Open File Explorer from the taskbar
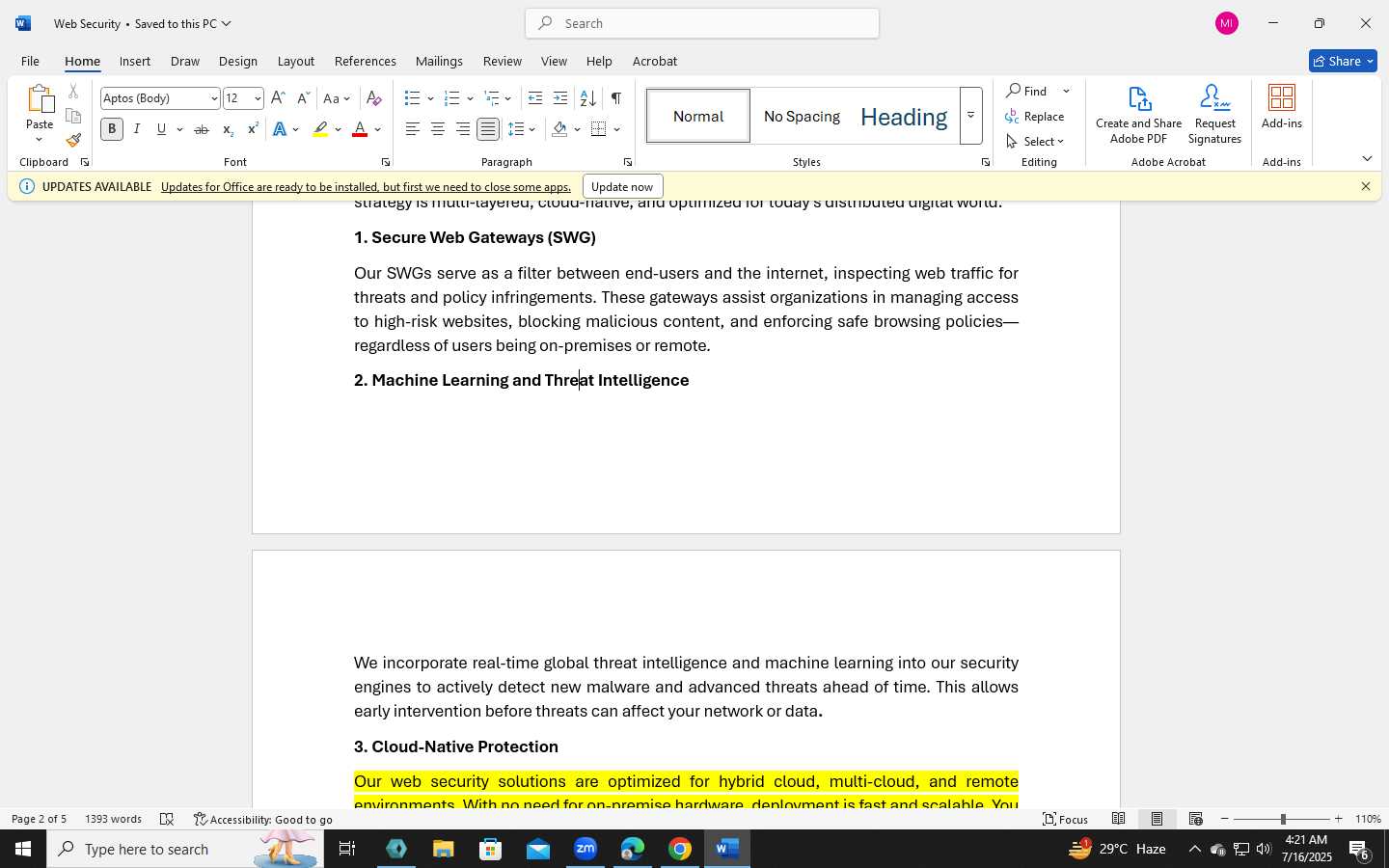The height and width of the screenshot is (868, 1389). pyautogui.click(x=443, y=849)
